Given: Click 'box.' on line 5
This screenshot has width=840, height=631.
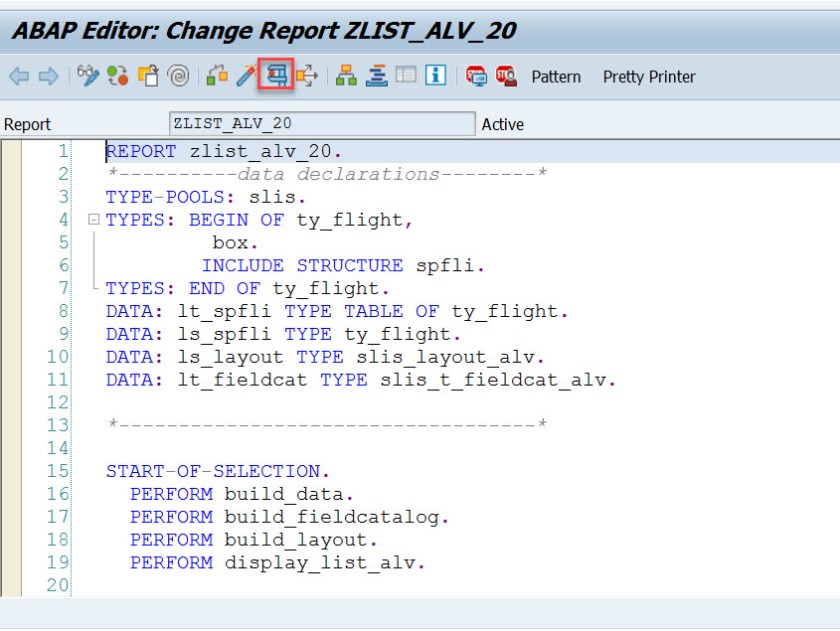Looking at the screenshot, I should point(235,243).
